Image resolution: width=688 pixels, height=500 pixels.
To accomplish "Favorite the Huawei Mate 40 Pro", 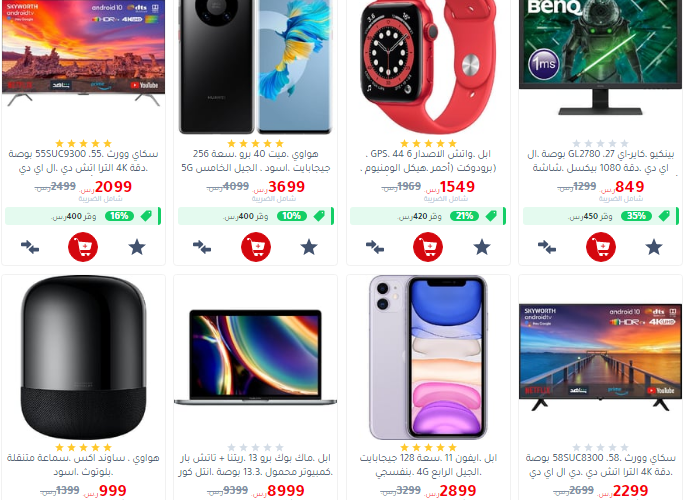I will 309,247.
